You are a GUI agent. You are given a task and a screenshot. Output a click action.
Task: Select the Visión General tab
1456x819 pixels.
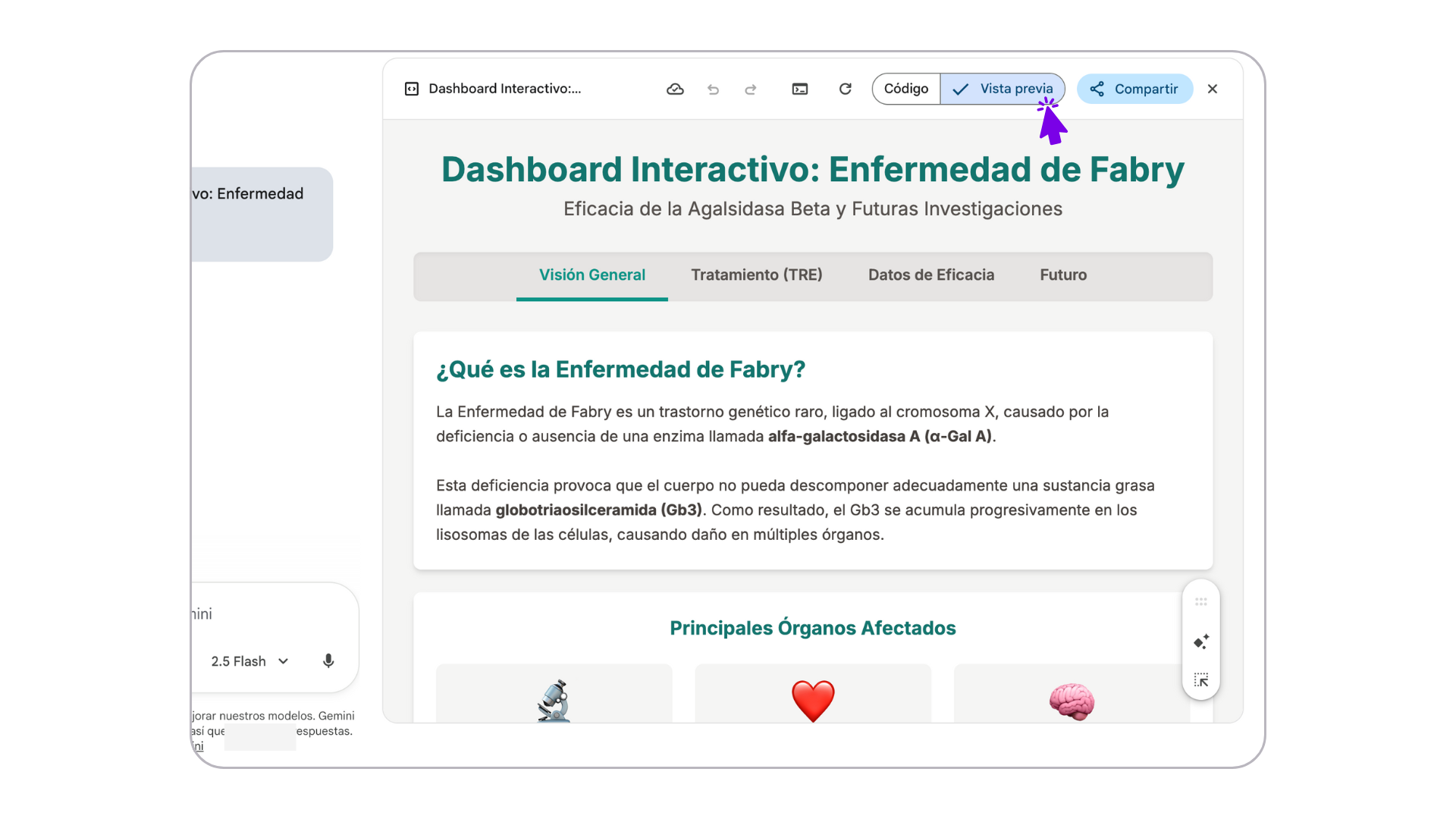coord(591,275)
